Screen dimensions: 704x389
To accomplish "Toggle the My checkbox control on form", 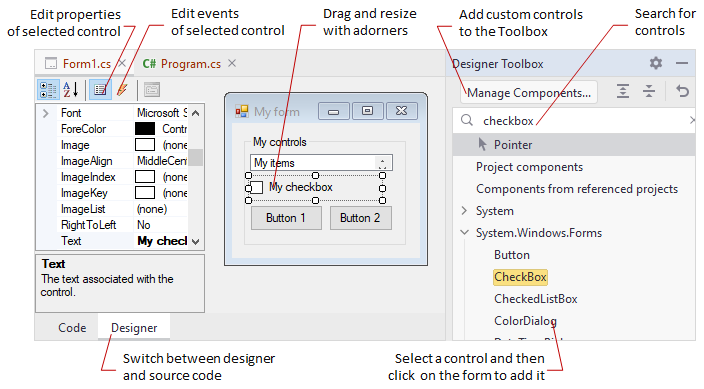I will (257, 187).
